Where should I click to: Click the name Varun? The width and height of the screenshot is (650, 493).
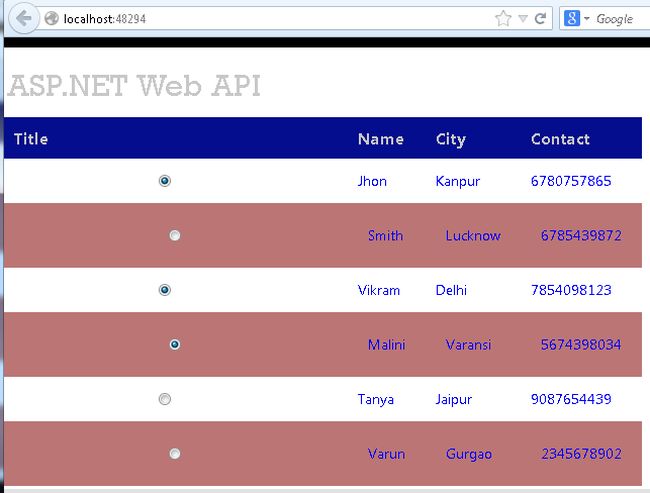pyautogui.click(x=386, y=454)
